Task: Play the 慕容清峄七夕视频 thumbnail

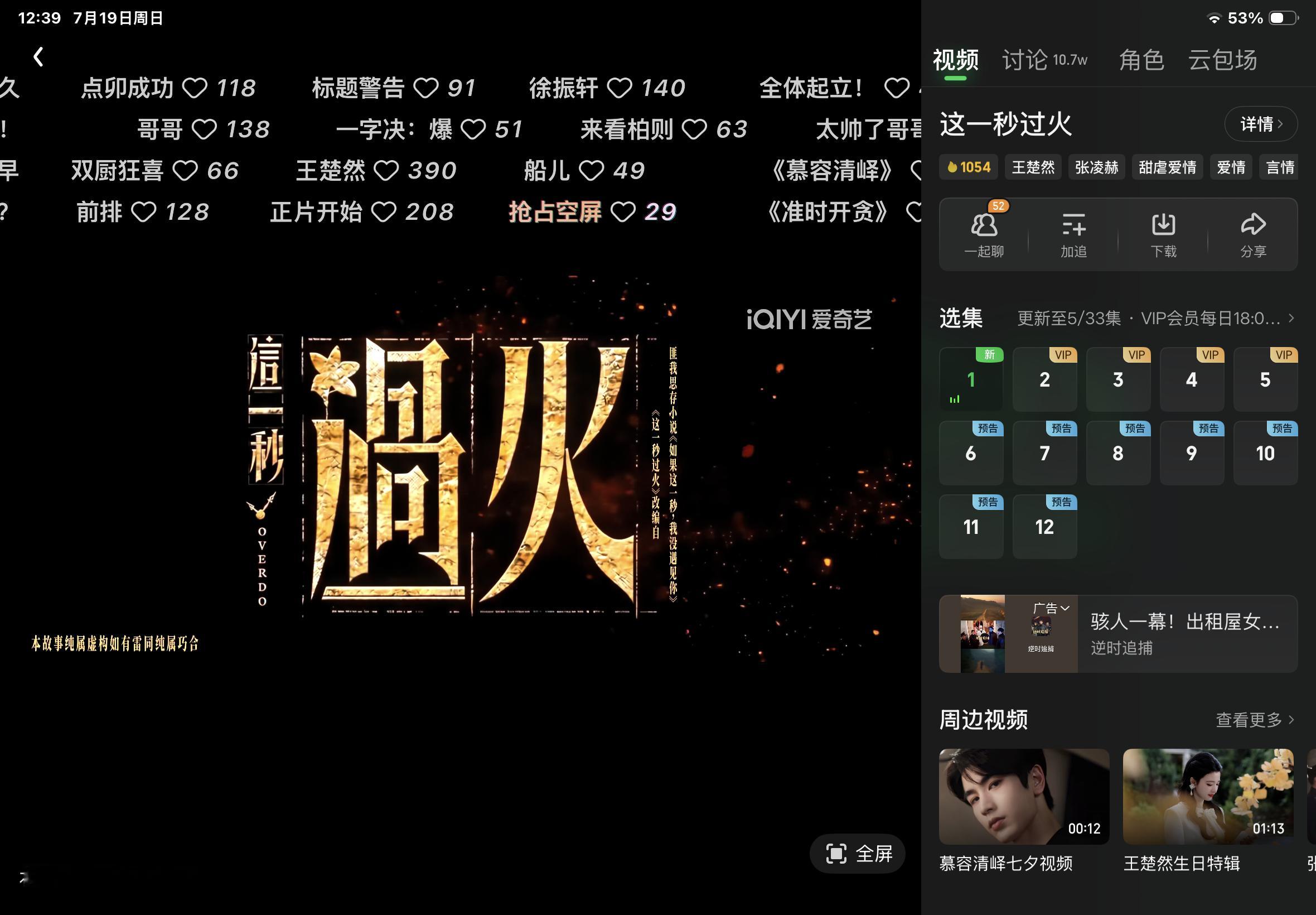Action: (1024, 796)
